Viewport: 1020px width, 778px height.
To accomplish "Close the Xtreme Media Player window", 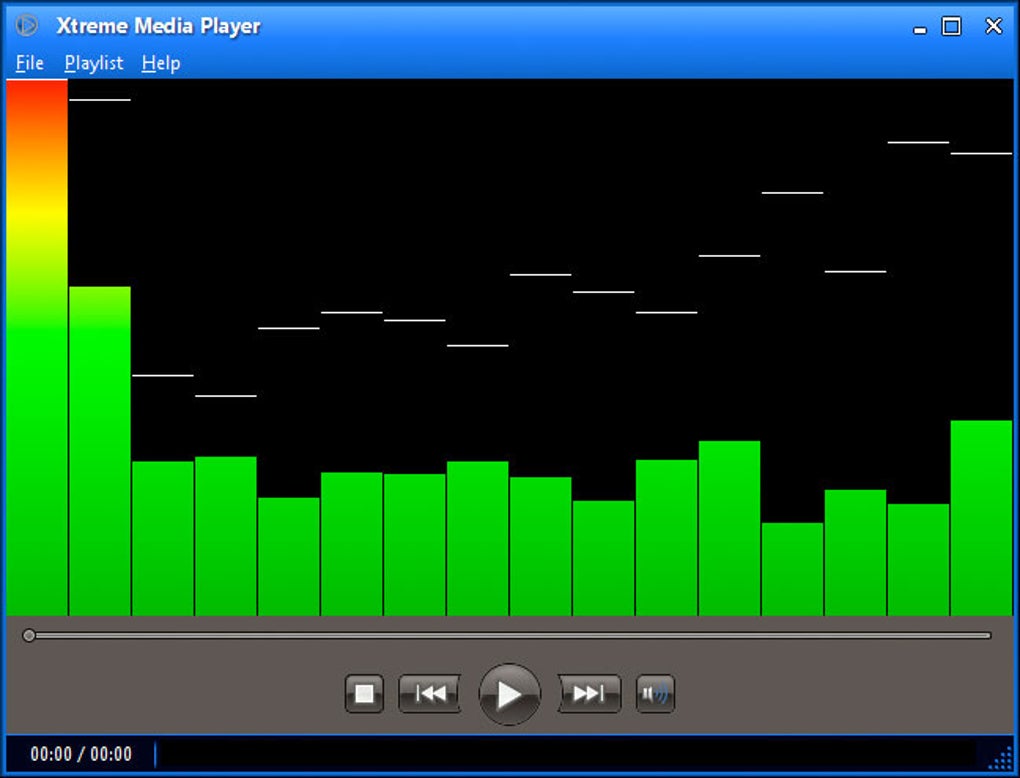I will click(993, 26).
